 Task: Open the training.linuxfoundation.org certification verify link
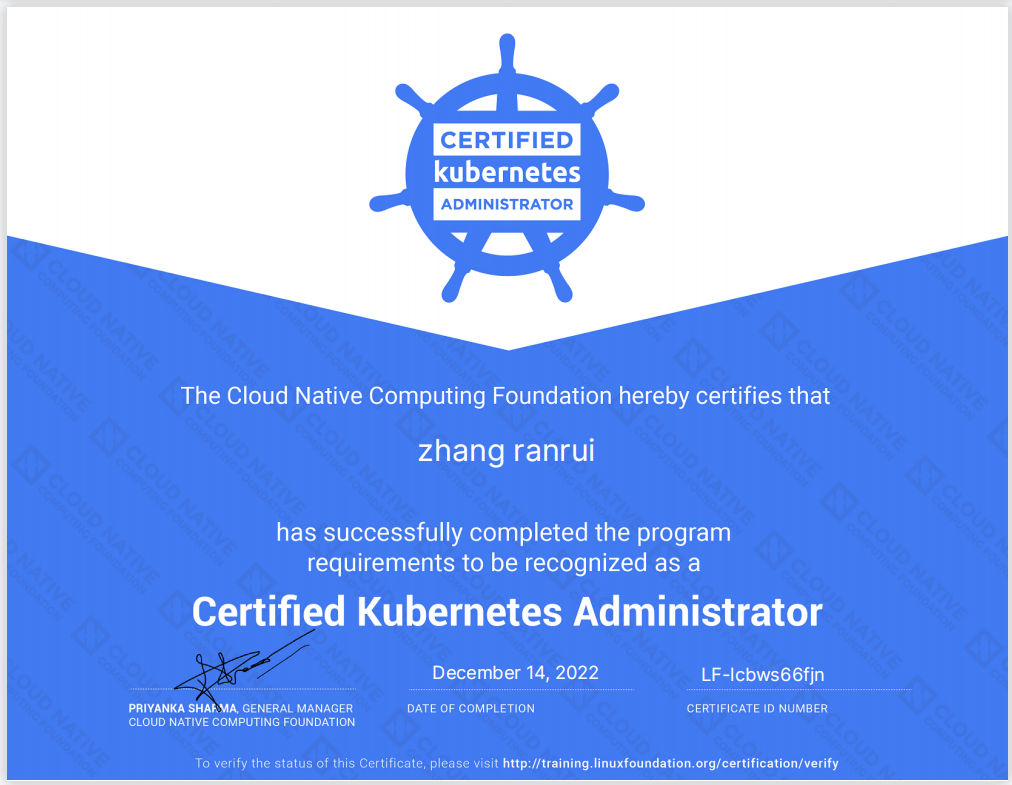click(671, 763)
